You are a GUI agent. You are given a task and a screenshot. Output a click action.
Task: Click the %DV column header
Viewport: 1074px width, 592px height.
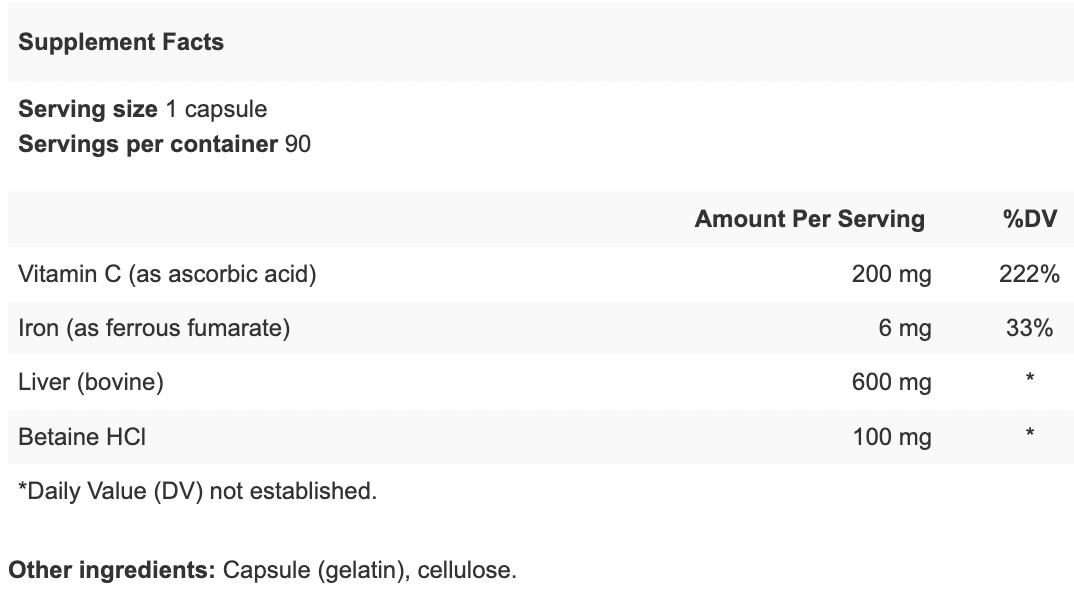tap(1029, 219)
